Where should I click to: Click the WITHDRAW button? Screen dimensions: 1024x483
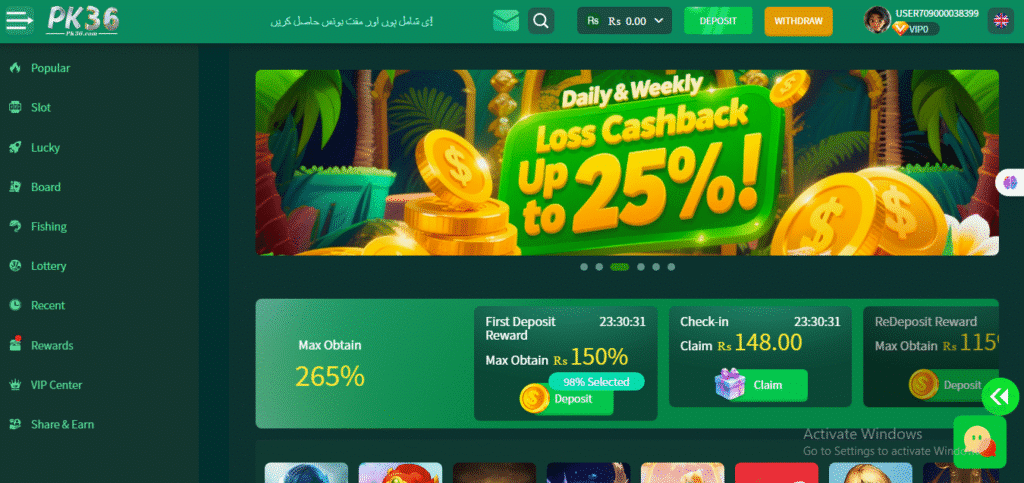click(x=798, y=21)
